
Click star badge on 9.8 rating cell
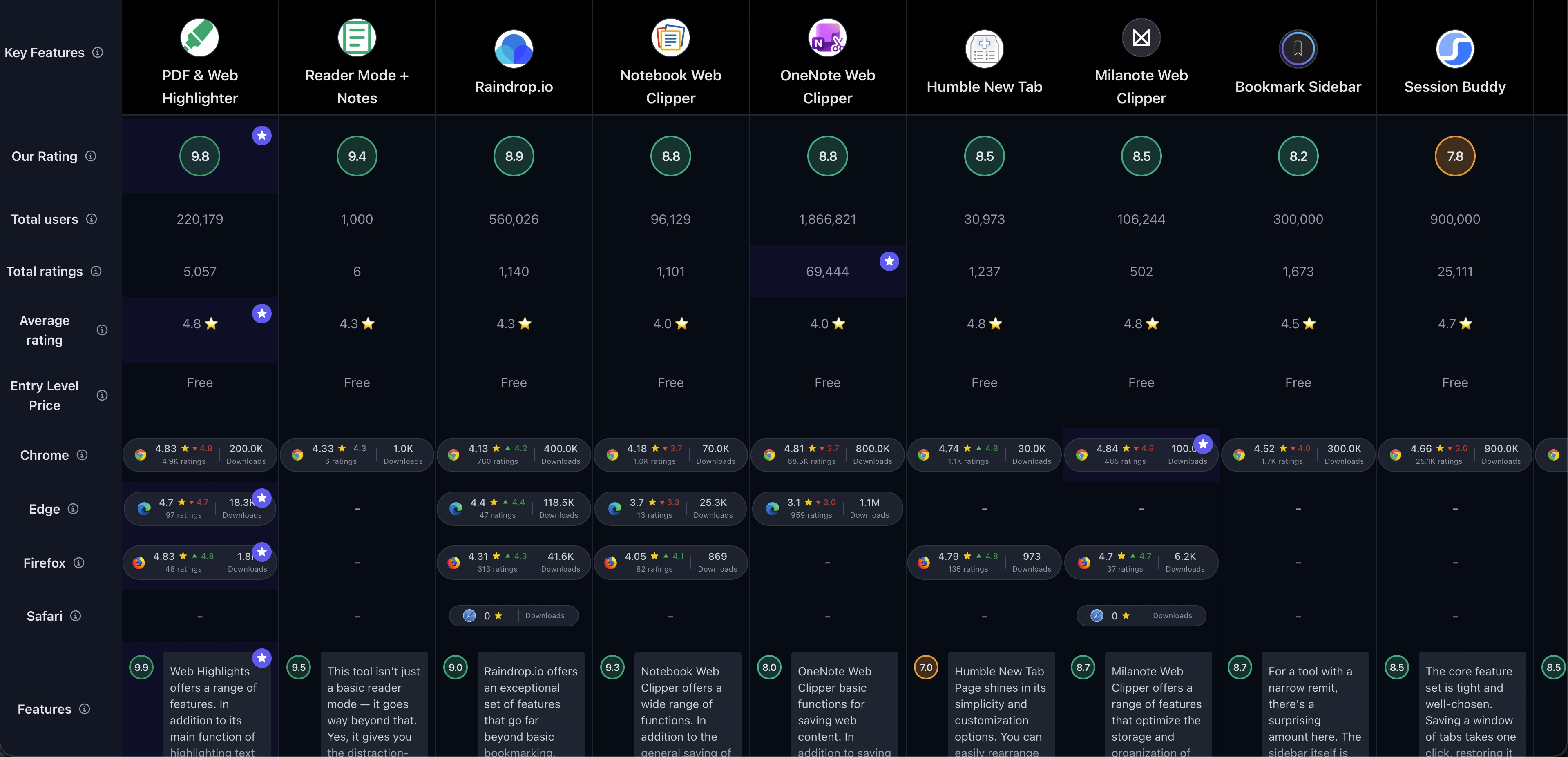(262, 136)
